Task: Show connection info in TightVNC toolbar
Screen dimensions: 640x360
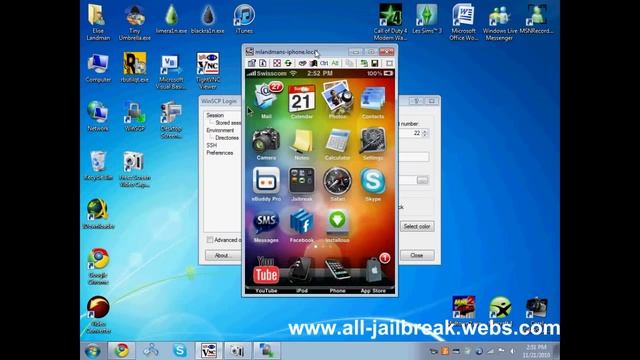Action: (262, 63)
